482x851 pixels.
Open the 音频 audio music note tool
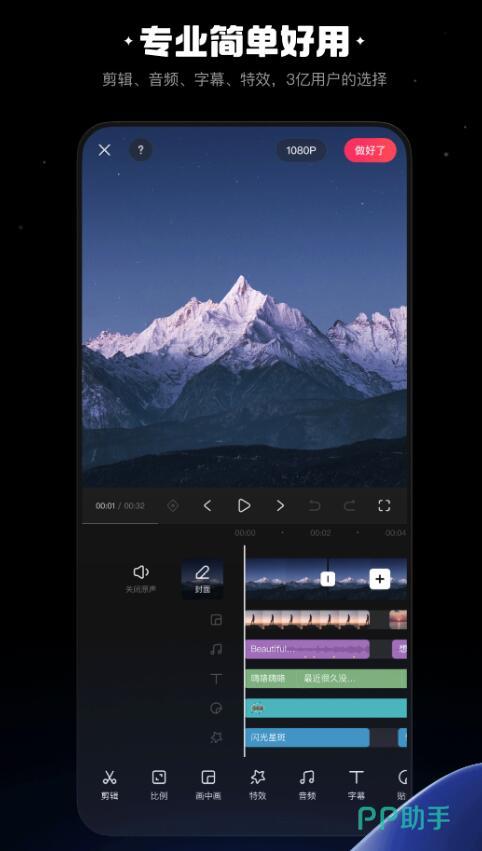pos(307,784)
